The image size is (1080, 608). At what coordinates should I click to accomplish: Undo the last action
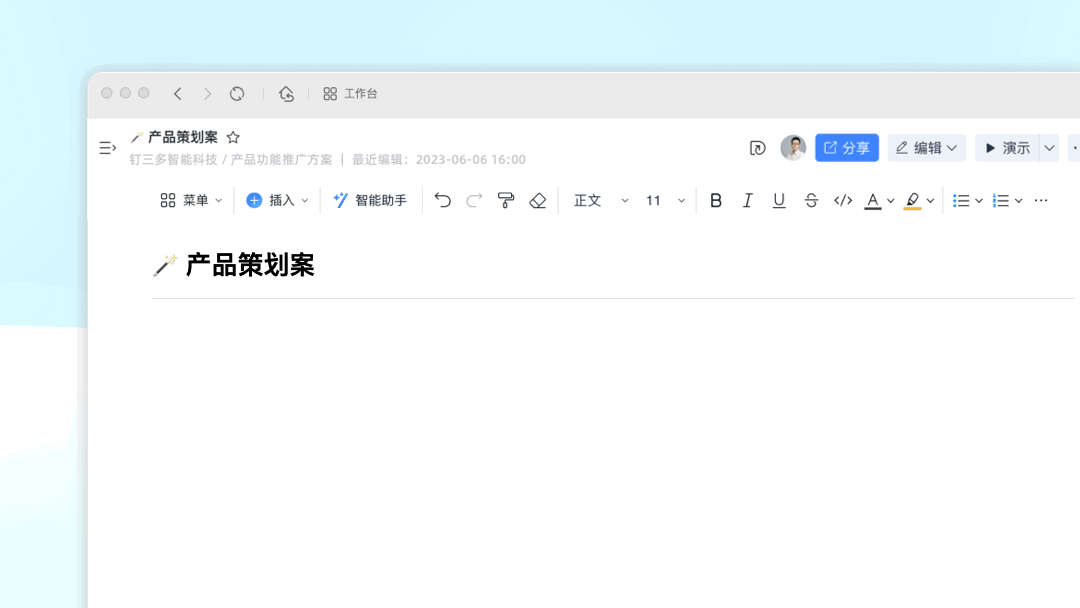[x=442, y=200]
